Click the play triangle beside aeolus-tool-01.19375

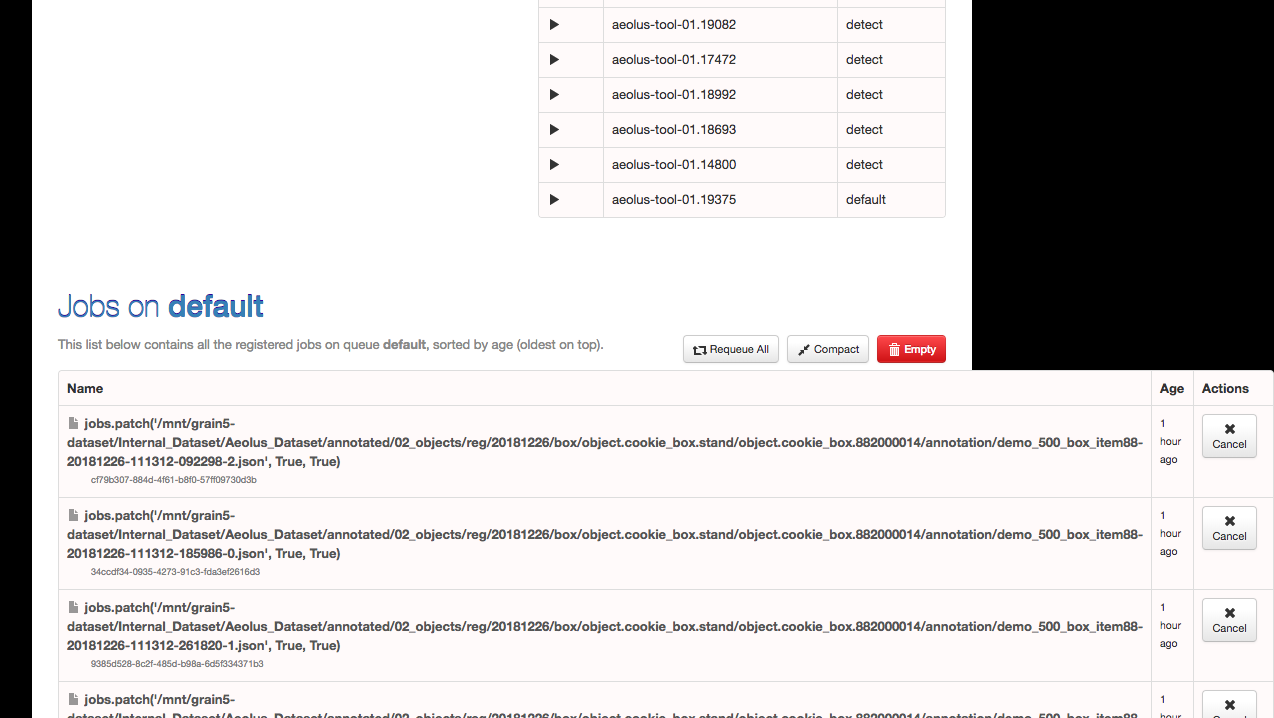coord(553,199)
